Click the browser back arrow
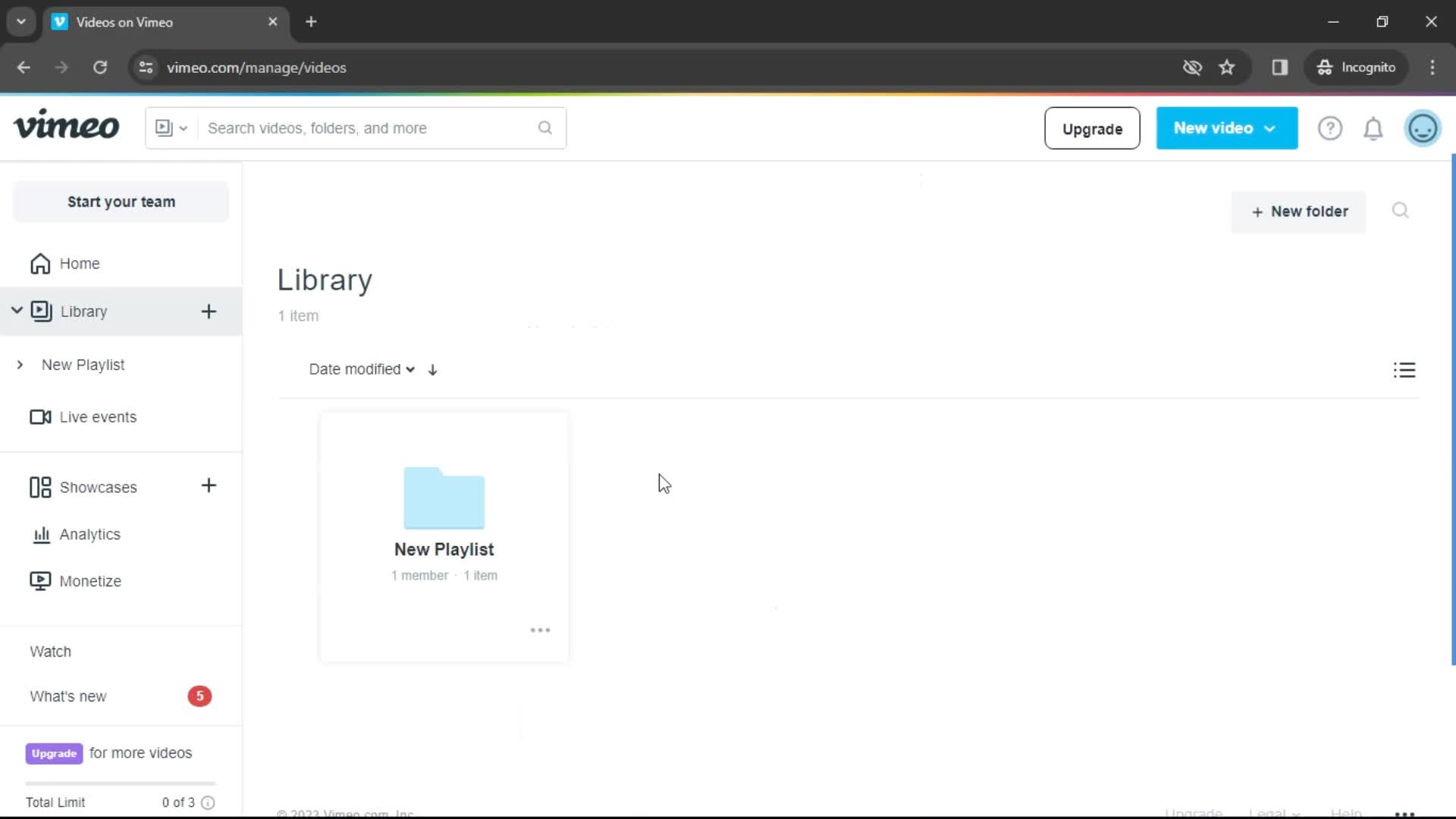This screenshot has height=819, width=1456. point(24,67)
